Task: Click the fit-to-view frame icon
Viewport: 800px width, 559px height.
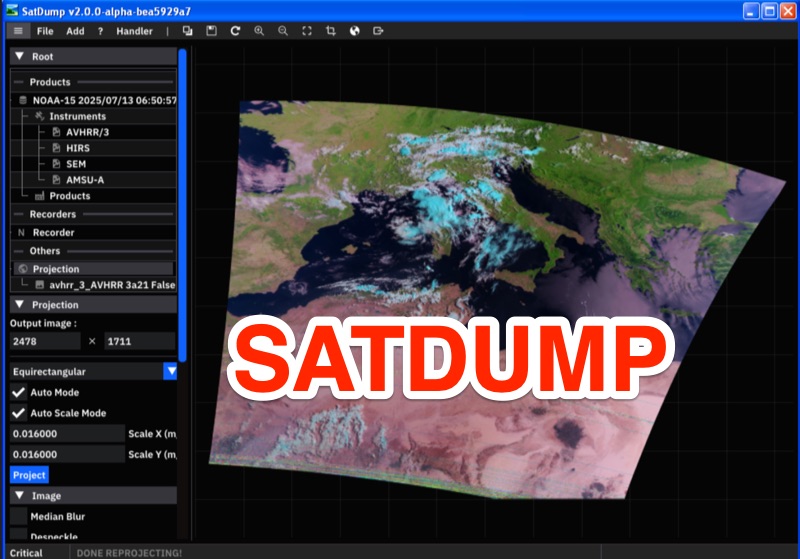Action: point(307,31)
